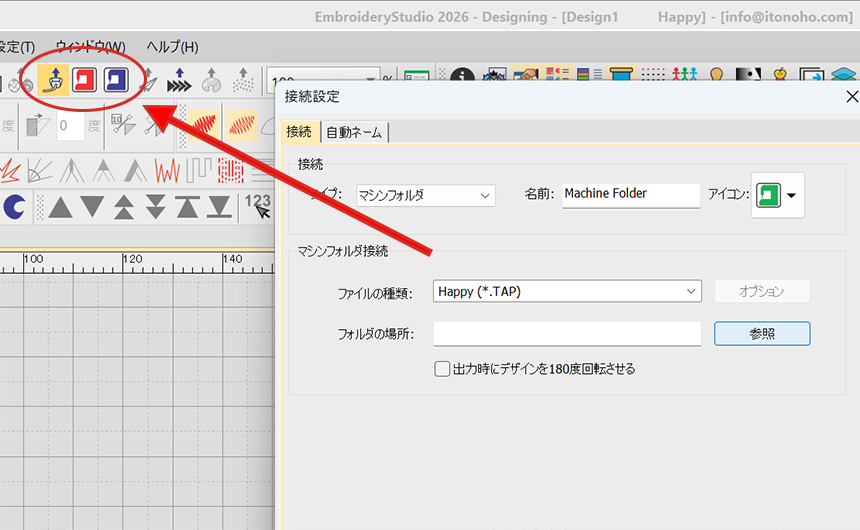Click the skew shape icon beside degree field

click(38, 126)
